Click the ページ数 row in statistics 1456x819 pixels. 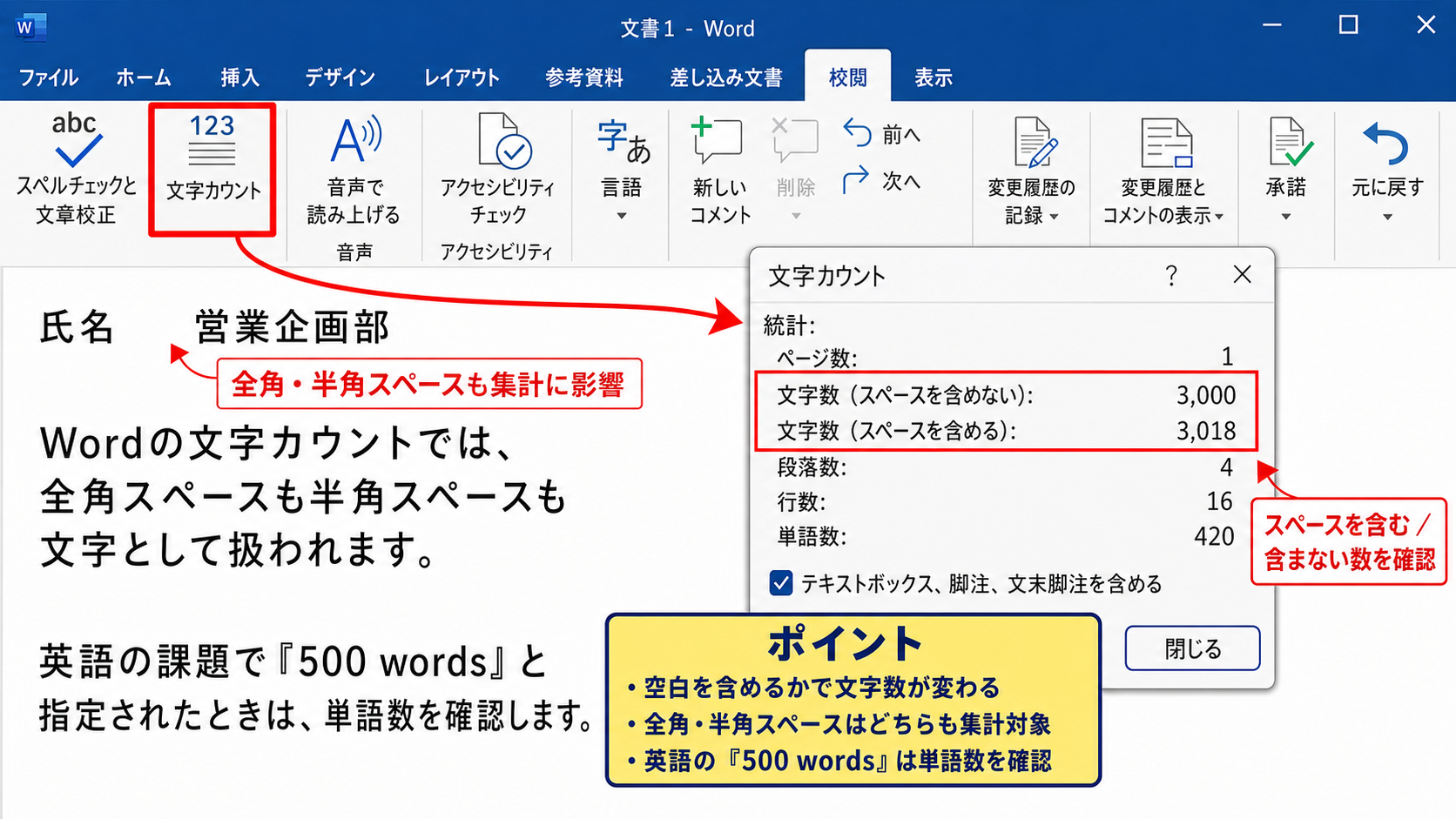(x=1005, y=357)
